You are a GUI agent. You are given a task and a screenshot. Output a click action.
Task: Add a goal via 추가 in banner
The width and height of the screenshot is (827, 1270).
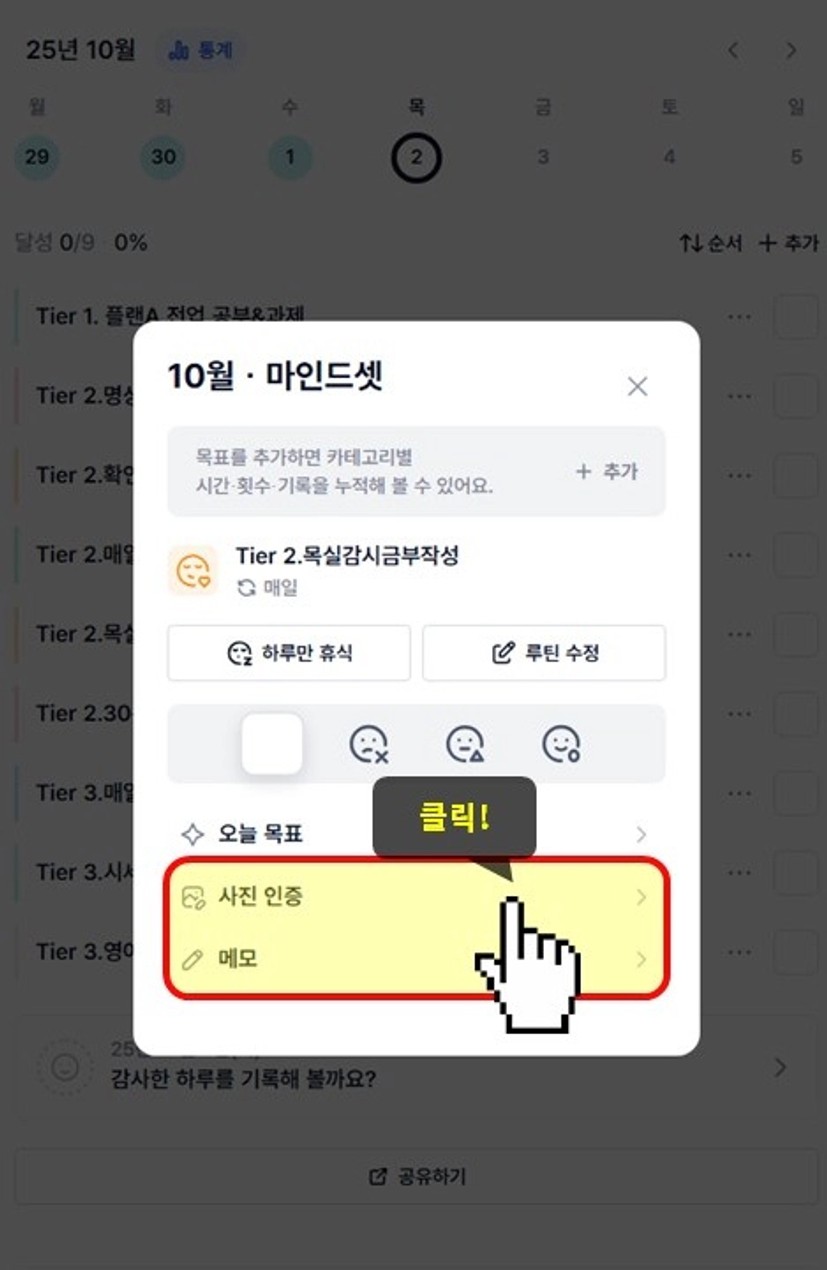pos(606,472)
